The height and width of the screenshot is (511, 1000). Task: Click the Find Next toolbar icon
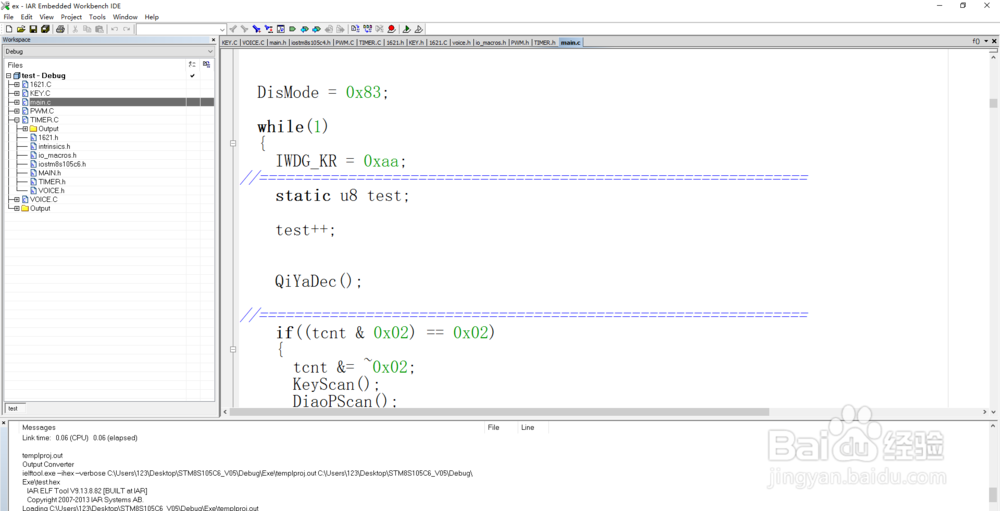coord(244,29)
